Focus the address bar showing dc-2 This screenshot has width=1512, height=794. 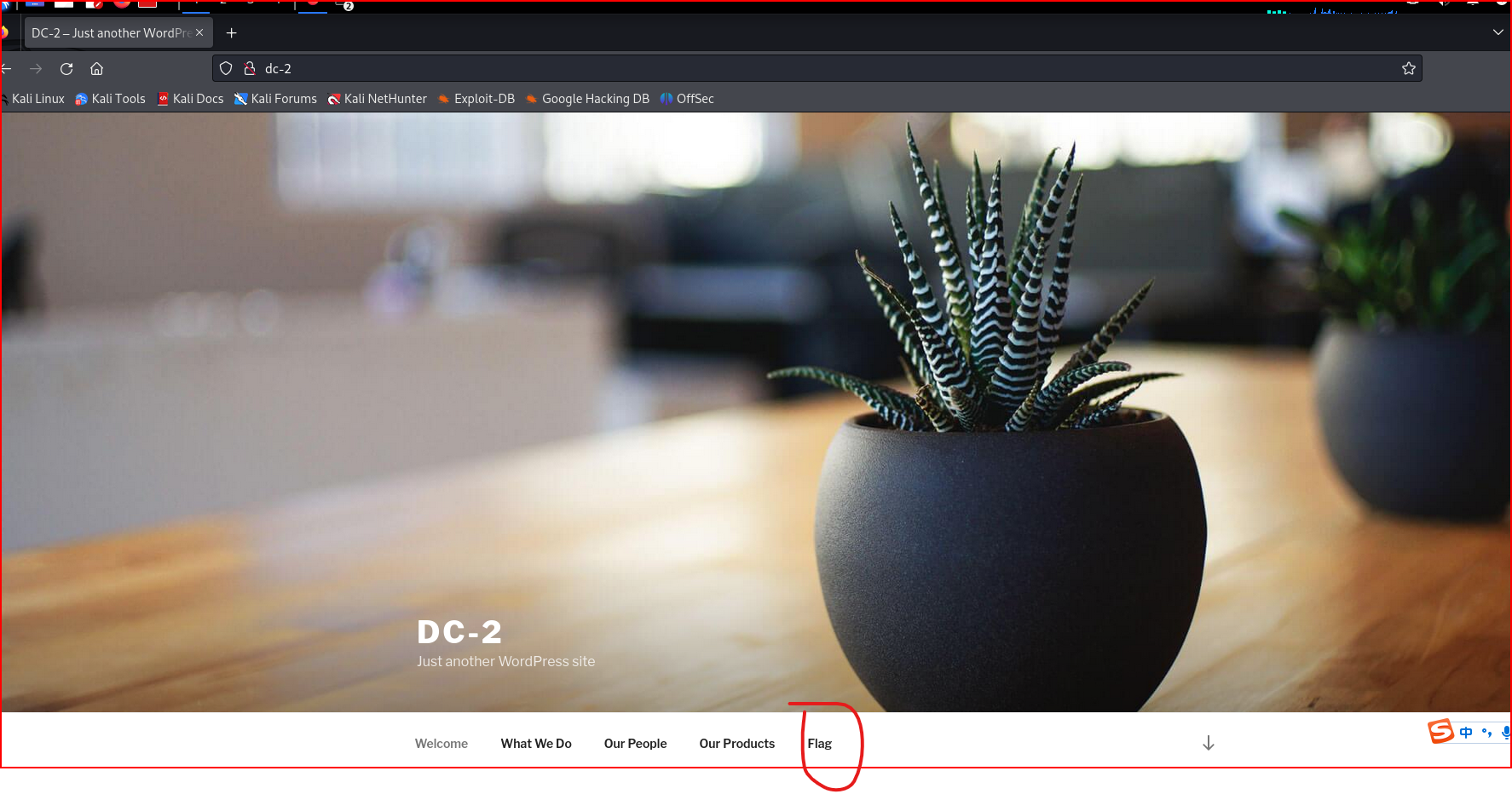click(x=817, y=68)
